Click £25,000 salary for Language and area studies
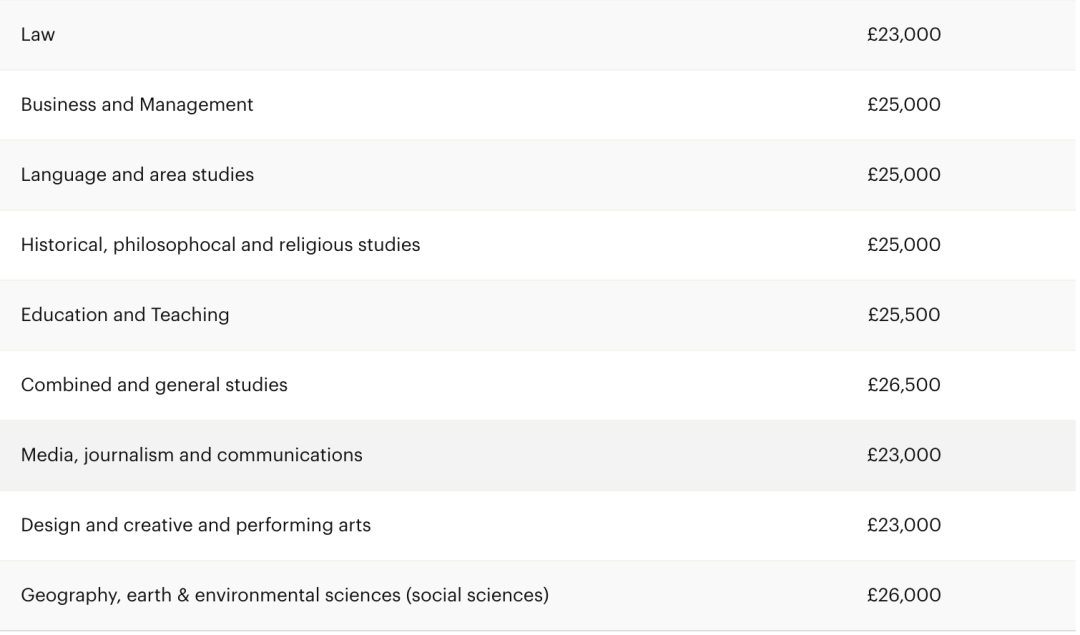 click(904, 175)
